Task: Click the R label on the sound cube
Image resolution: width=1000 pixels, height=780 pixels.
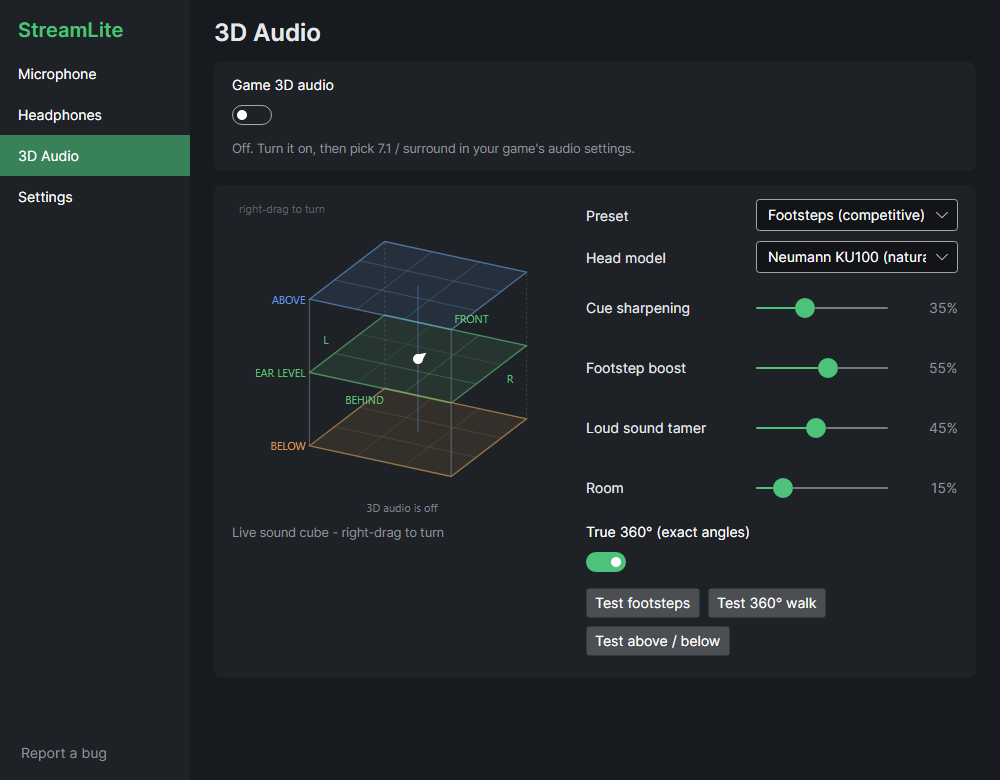Action: 510,379
